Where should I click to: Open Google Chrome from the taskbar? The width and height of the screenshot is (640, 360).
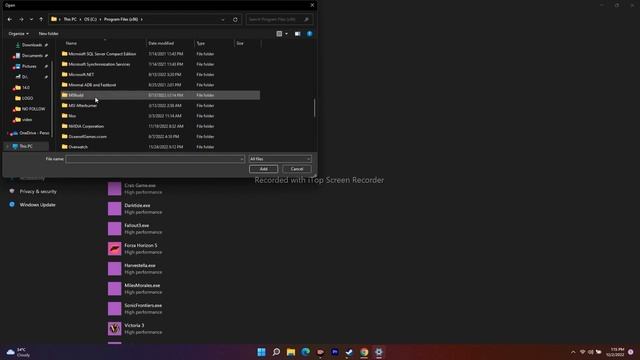(x=364, y=352)
